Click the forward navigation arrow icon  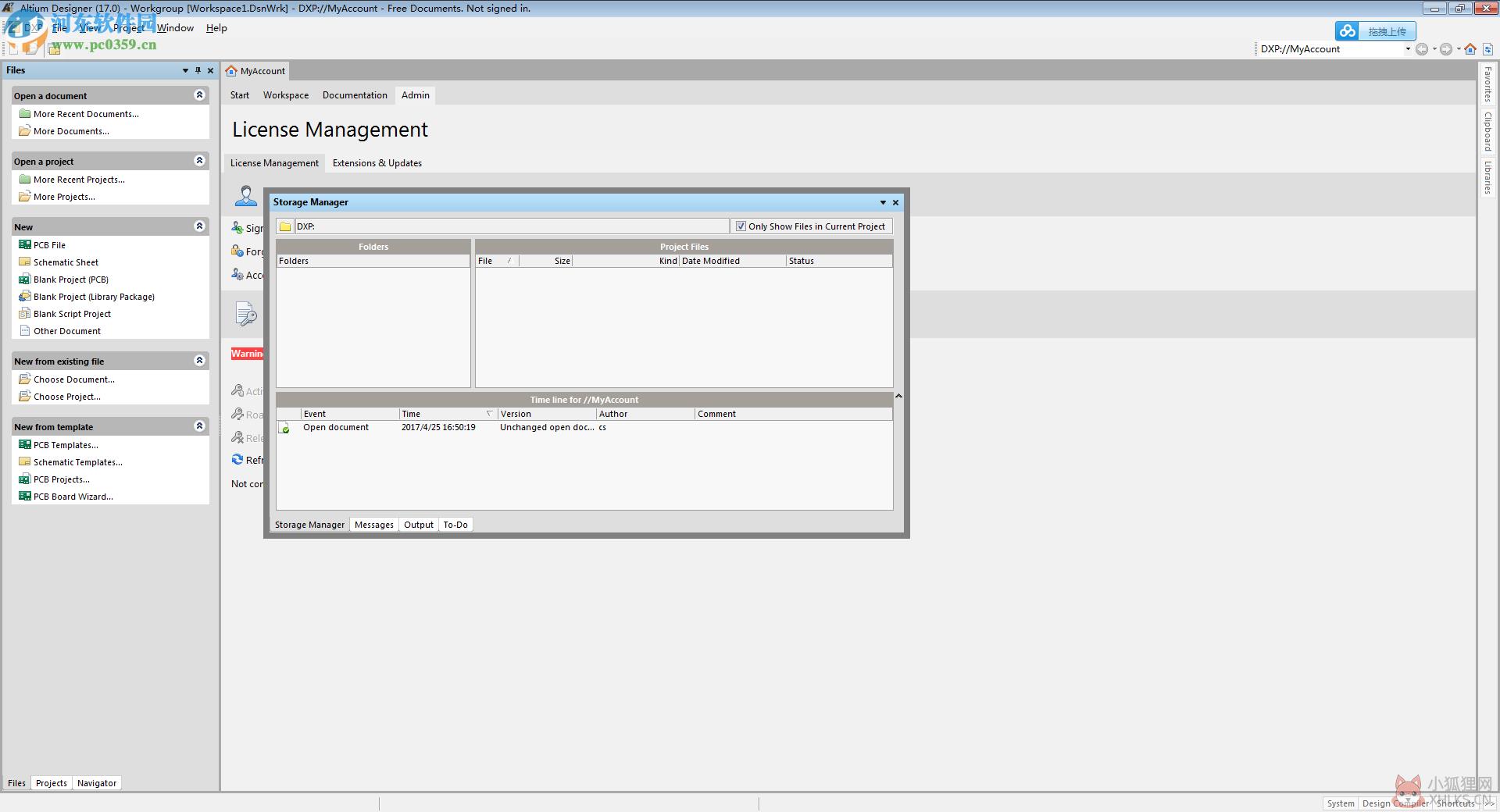(x=1446, y=49)
